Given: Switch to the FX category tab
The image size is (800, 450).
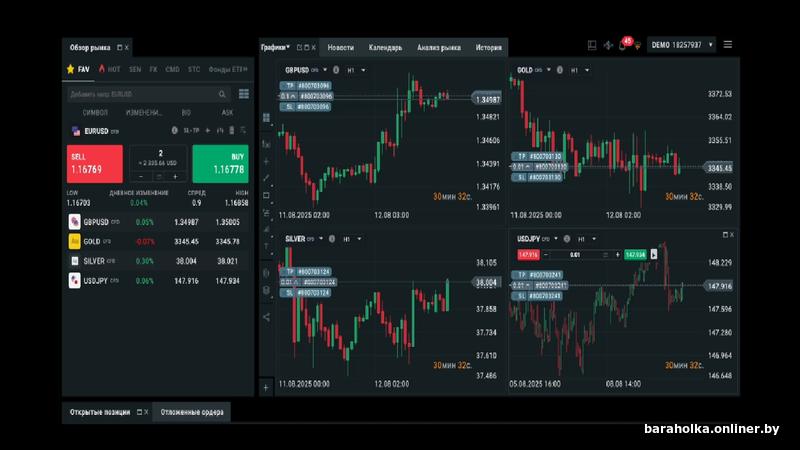Looking at the screenshot, I should point(153,69).
